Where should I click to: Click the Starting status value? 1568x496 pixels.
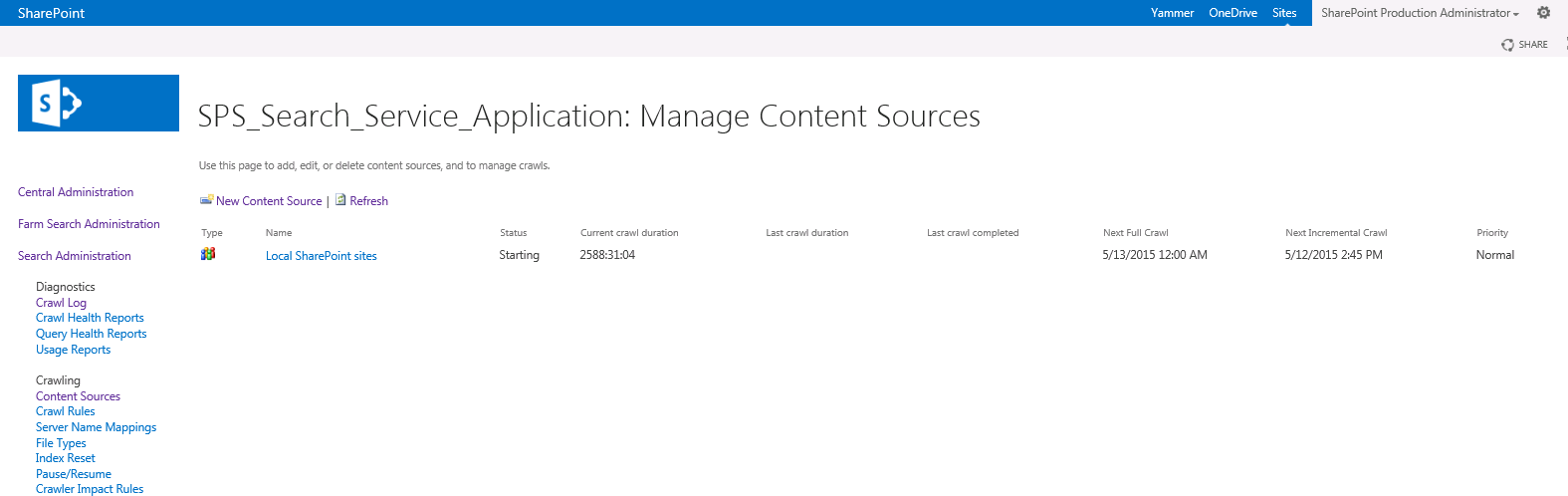click(519, 255)
